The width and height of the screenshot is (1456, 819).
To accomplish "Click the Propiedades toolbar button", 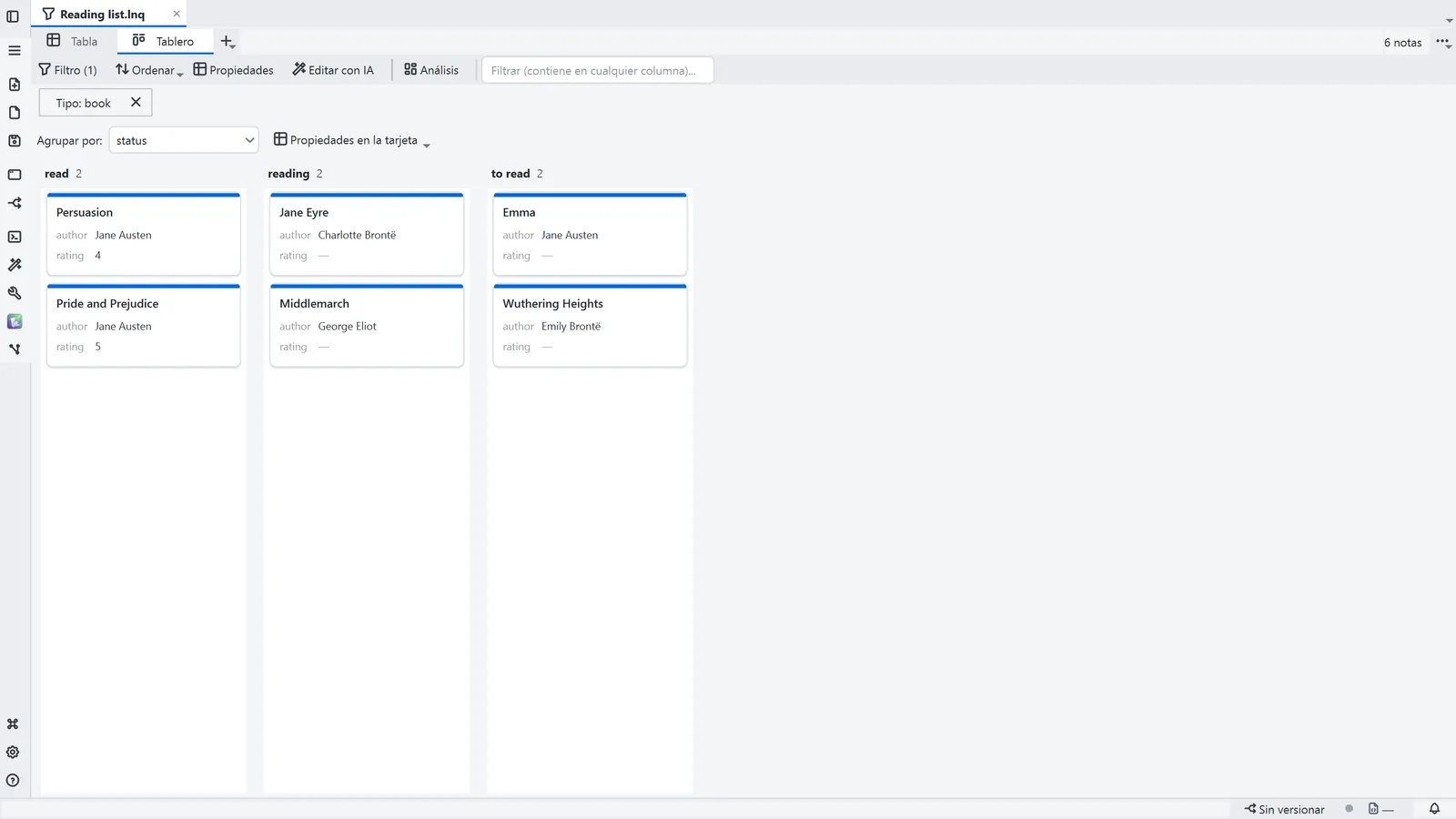I will click(234, 70).
